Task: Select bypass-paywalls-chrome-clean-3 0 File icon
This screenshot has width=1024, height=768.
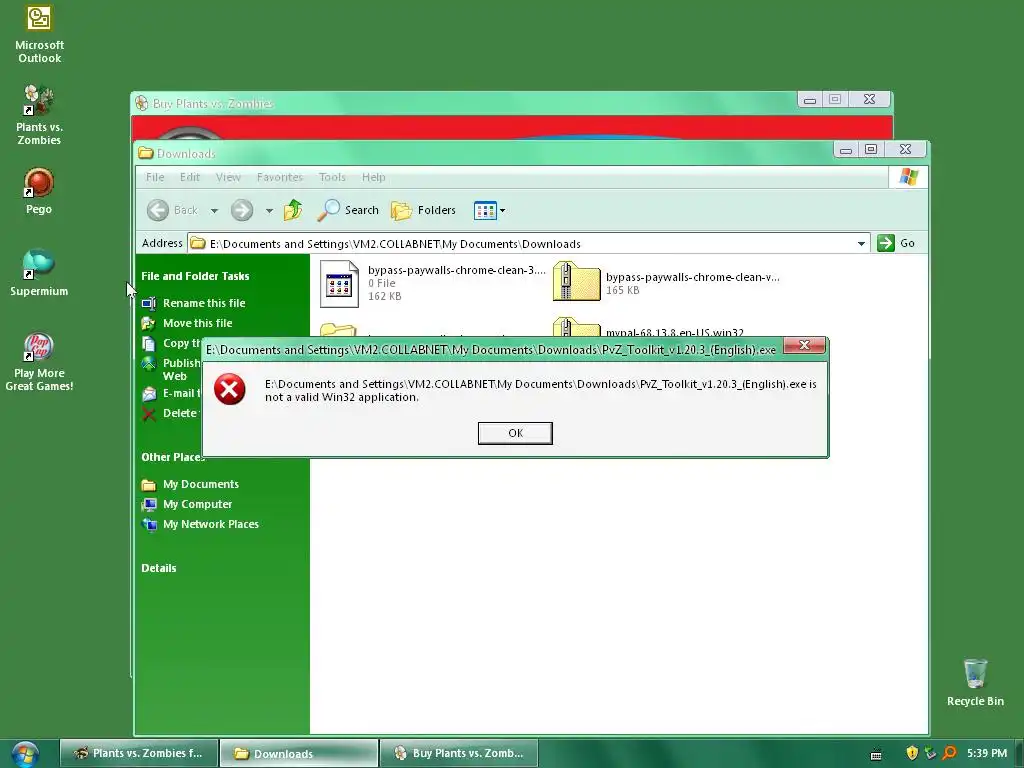Action: [x=339, y=284]
